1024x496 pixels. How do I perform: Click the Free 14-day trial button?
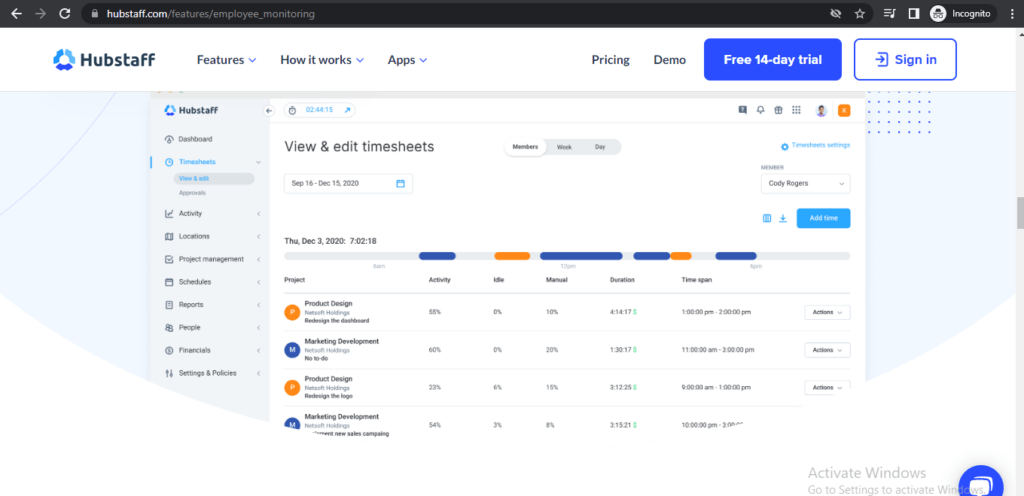(773, 59)
